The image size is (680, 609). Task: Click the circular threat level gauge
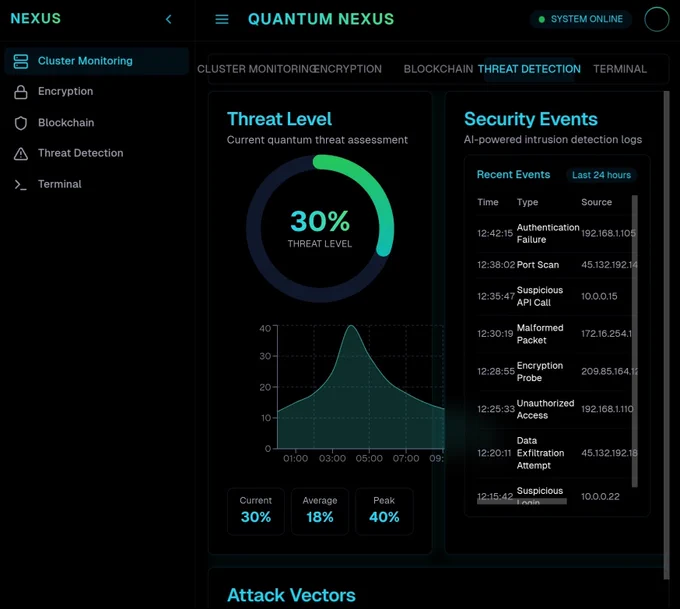click(x=320, y=229)
